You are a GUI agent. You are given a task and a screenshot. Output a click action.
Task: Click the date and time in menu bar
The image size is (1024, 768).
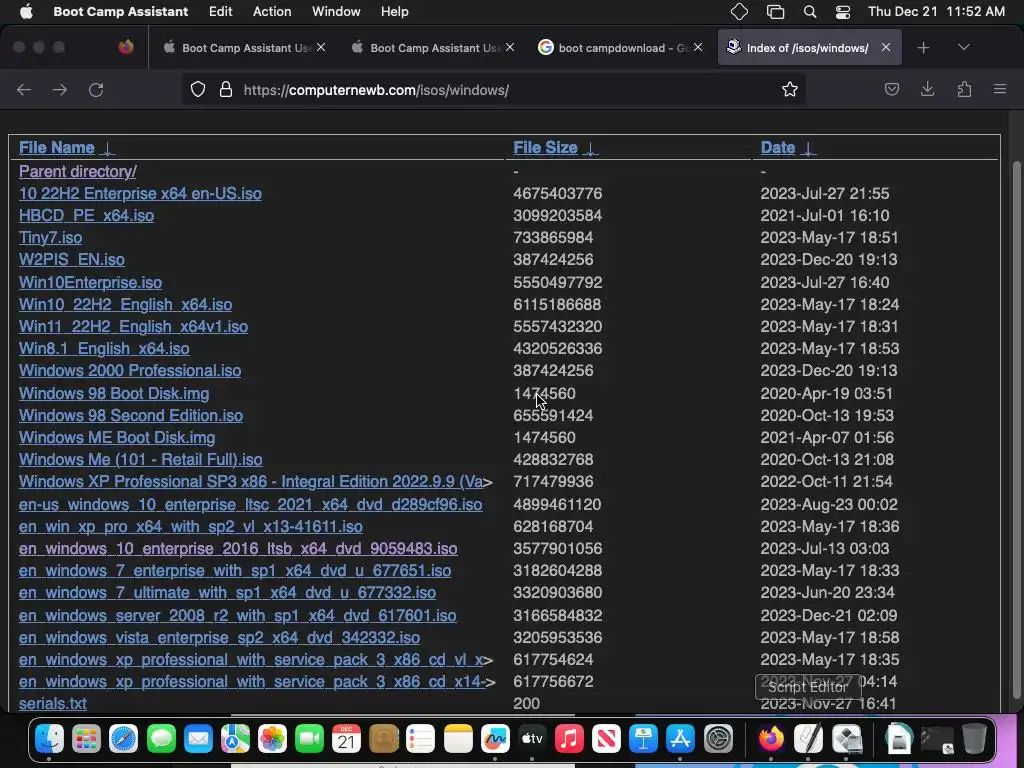pyautogui.click(x=936, y=12)
